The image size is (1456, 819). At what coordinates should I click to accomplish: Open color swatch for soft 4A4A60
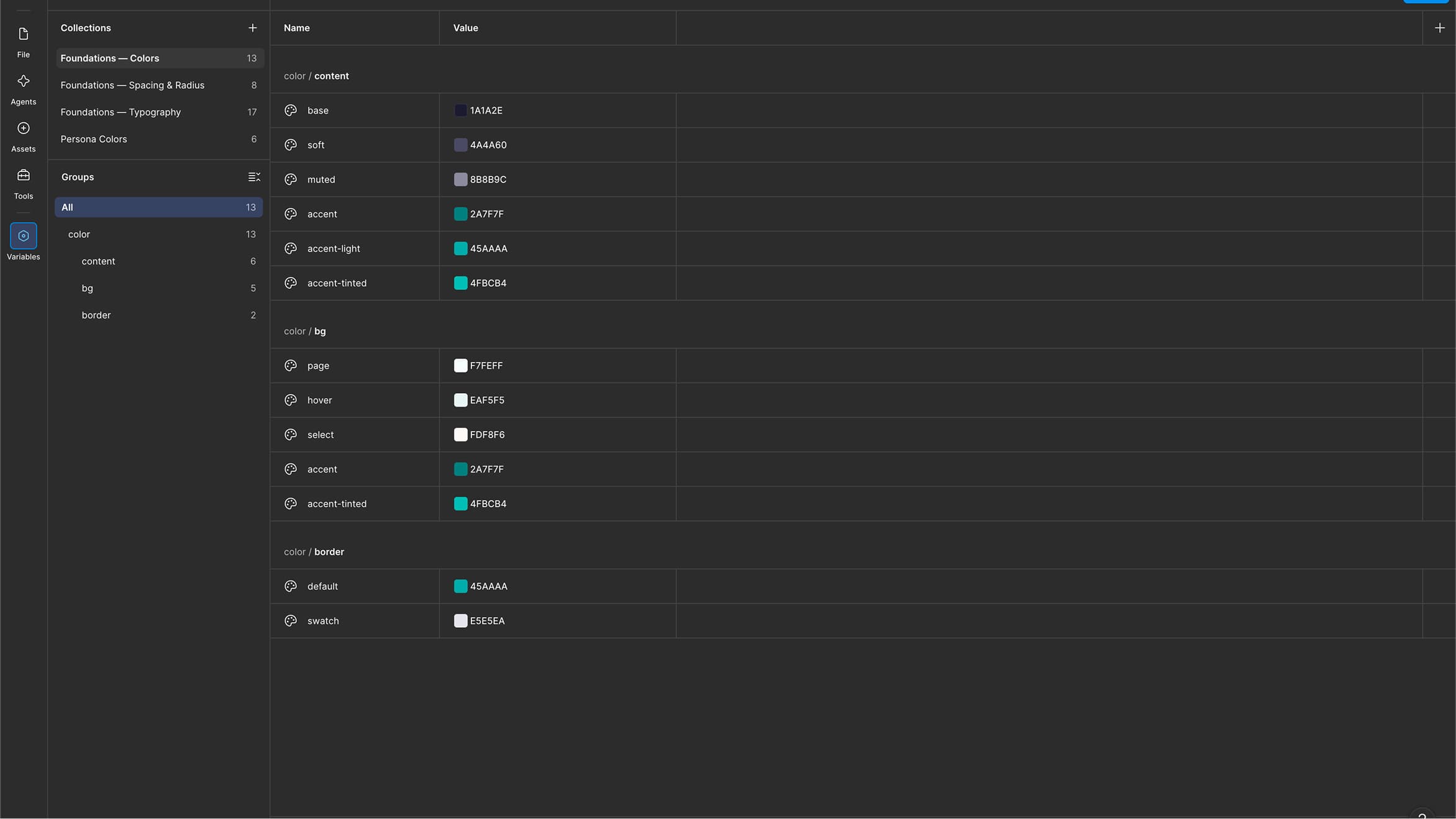pos(460,145)
